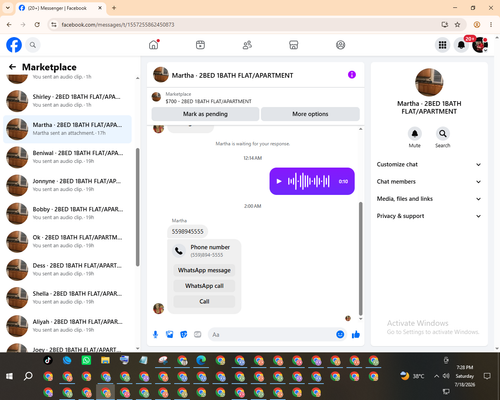The image size is (500, 400).
Task: Open the Bobby conversation
Action: (67, 213)
